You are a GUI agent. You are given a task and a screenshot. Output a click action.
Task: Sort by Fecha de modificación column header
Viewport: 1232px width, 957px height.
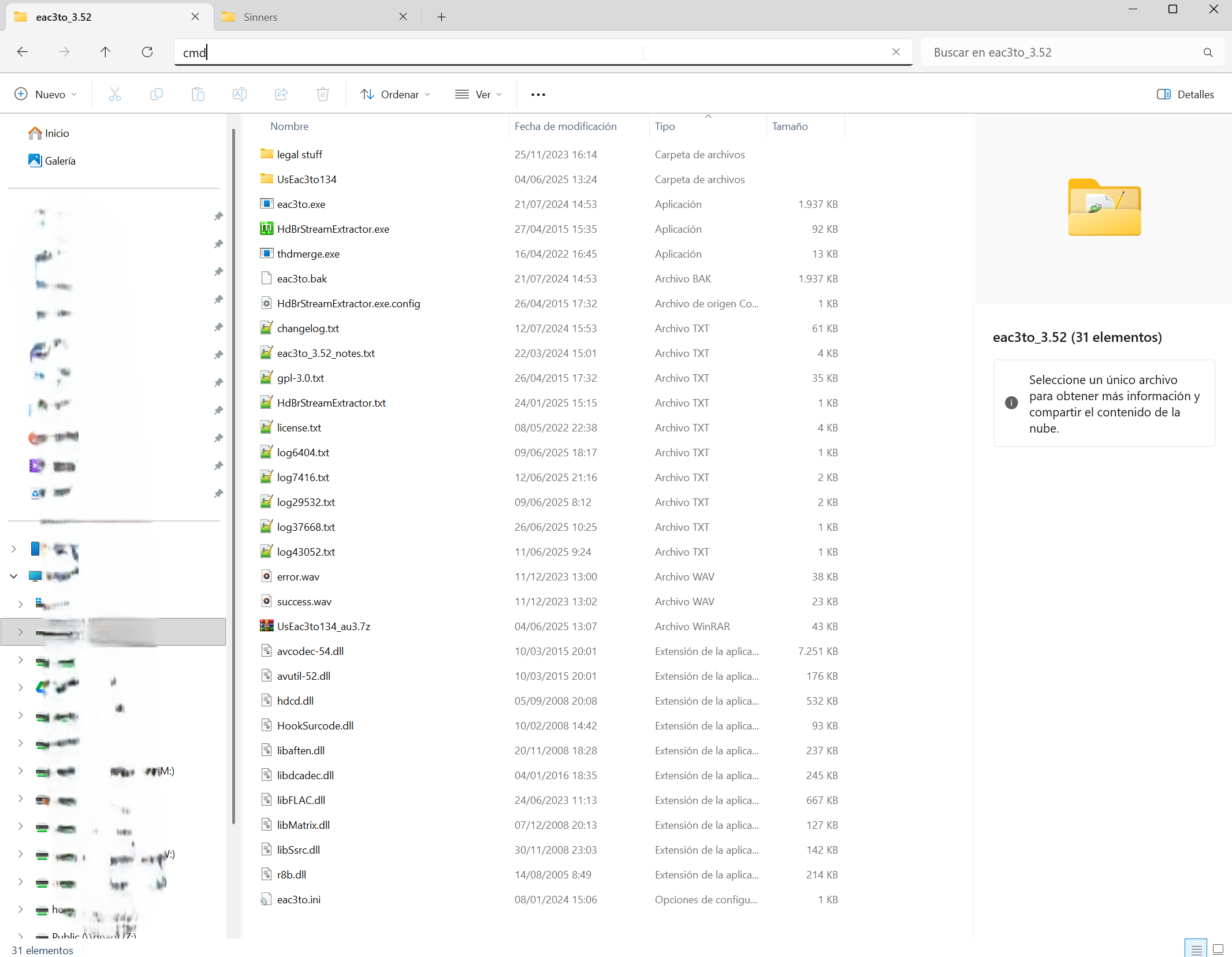[565, 126]
